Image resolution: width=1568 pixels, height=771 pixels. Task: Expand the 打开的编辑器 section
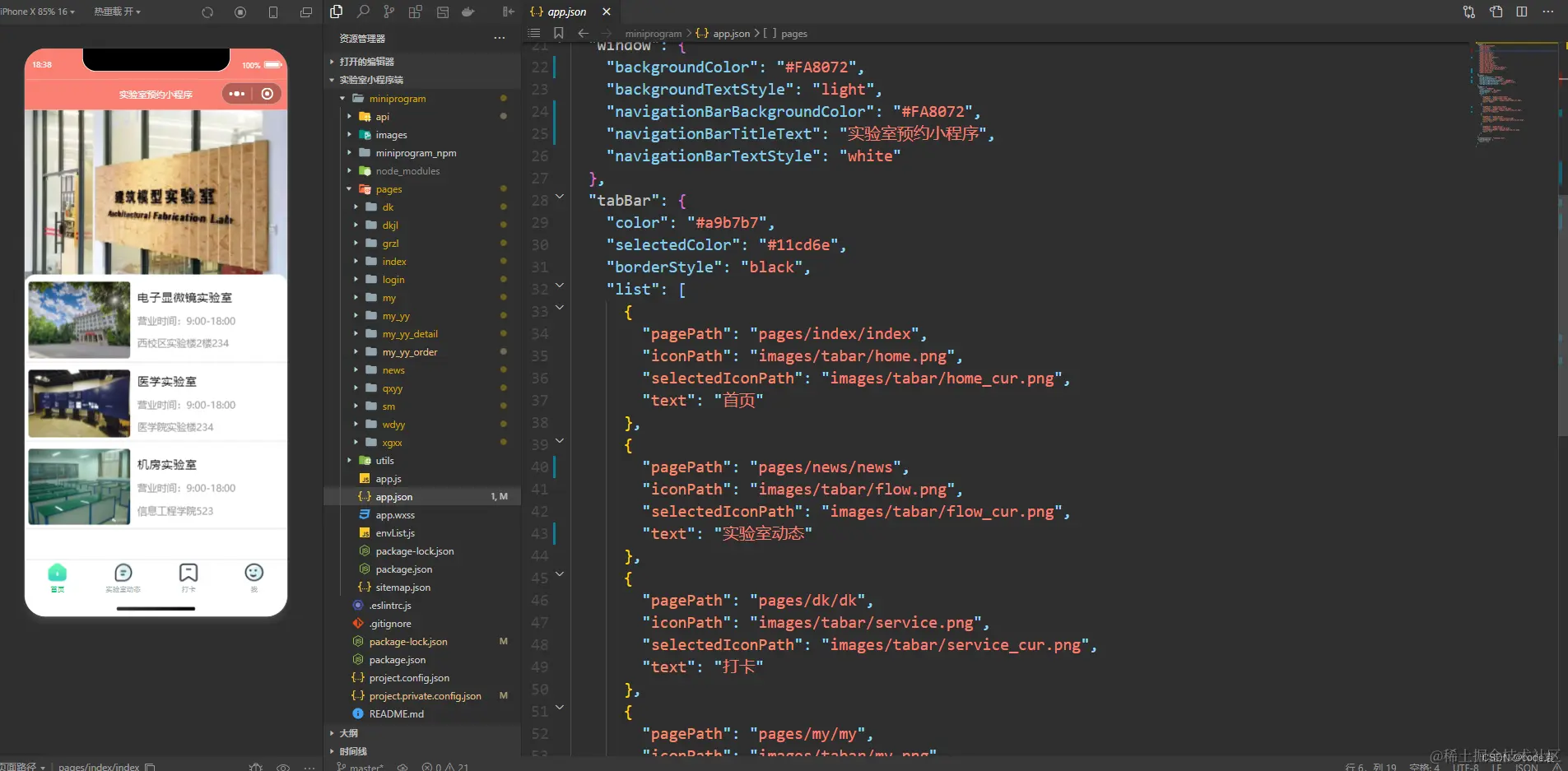pos(423,62)
